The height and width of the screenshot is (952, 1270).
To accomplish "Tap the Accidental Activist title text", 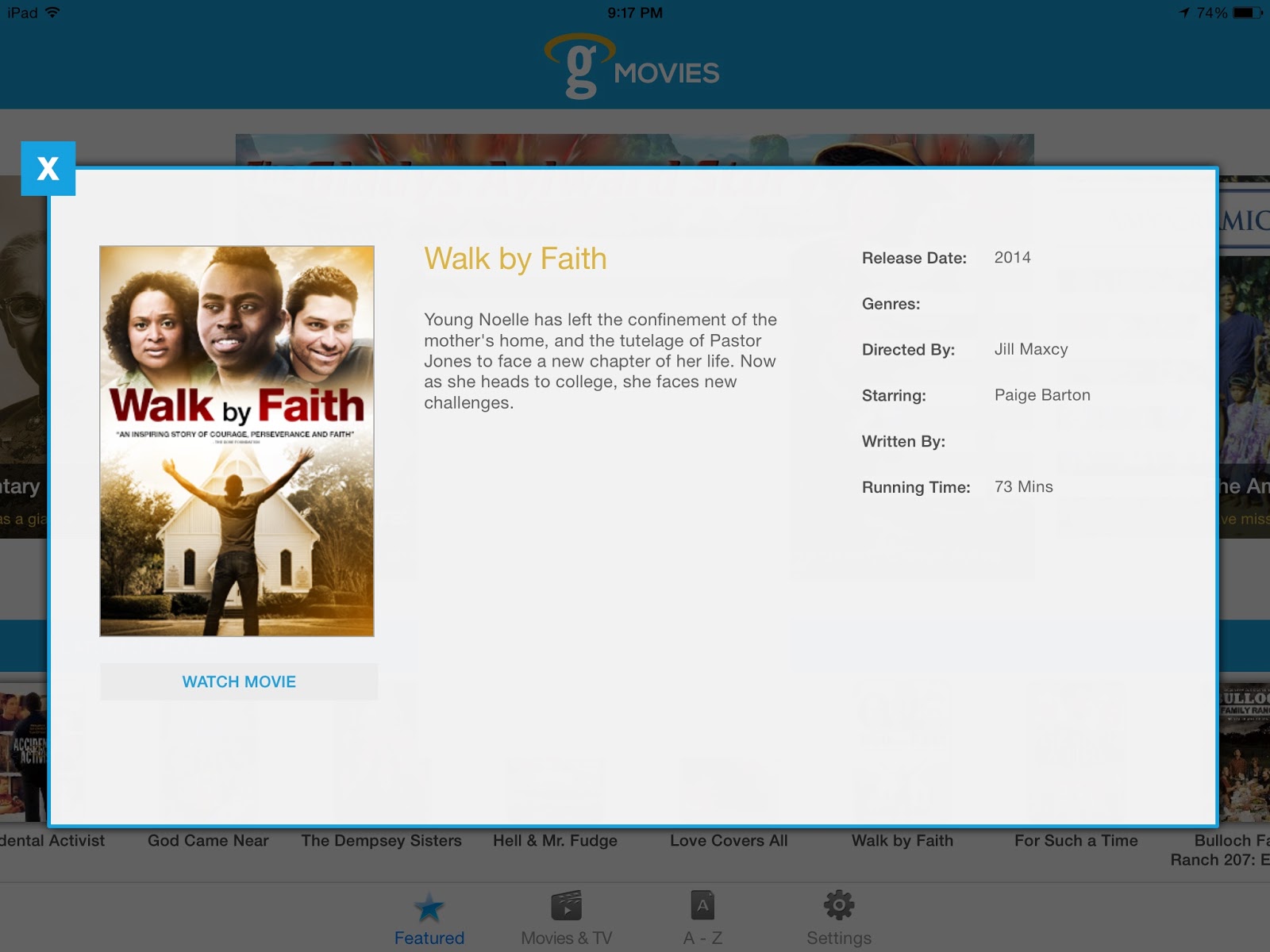I will (52, 841).
